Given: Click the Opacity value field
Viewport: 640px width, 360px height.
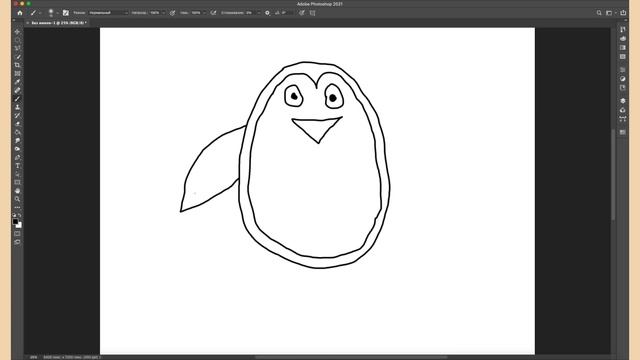Looking at the screenshot, I should 155,13.
